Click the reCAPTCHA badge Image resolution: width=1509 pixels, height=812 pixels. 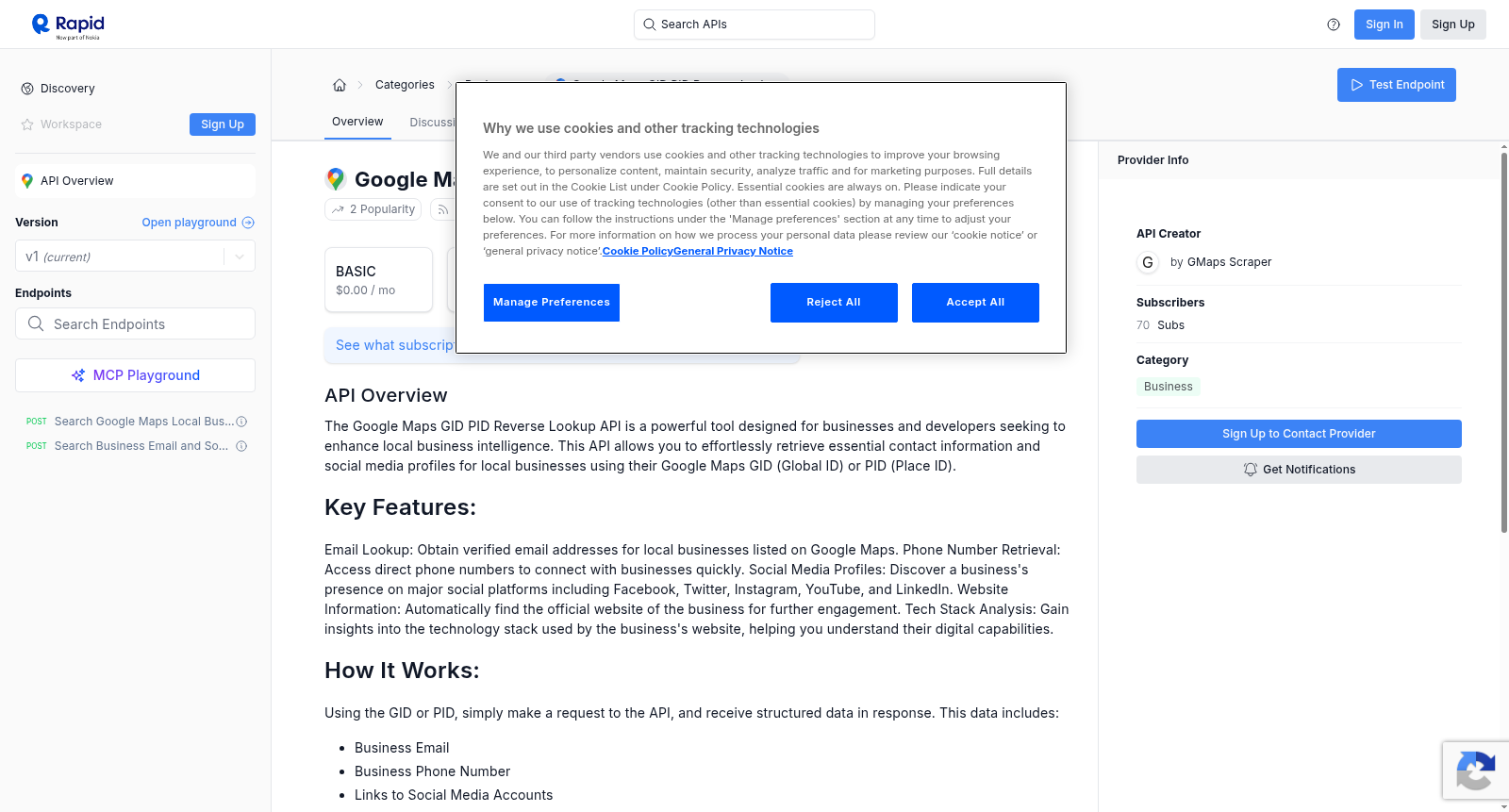coord(1475,771)
